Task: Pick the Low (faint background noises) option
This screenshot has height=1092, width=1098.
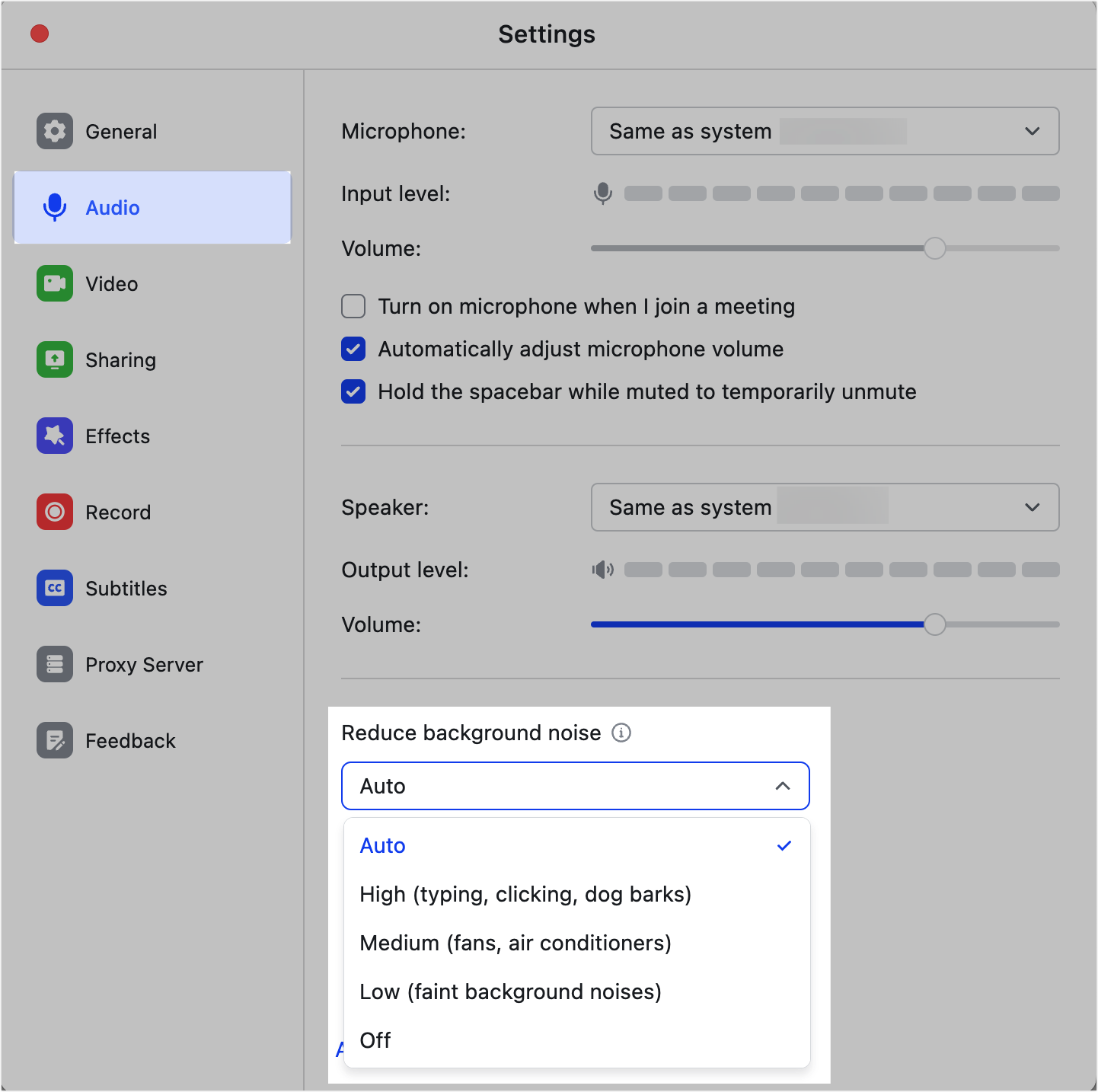Action: pos(510,992)
